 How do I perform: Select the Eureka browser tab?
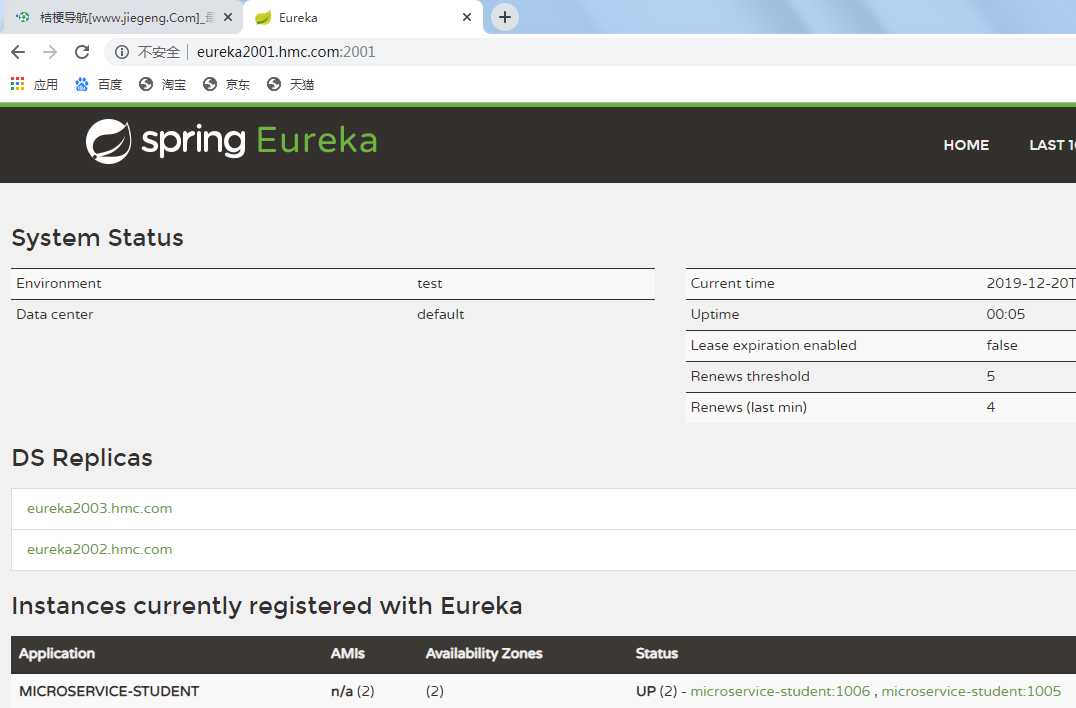pos(362,17)
